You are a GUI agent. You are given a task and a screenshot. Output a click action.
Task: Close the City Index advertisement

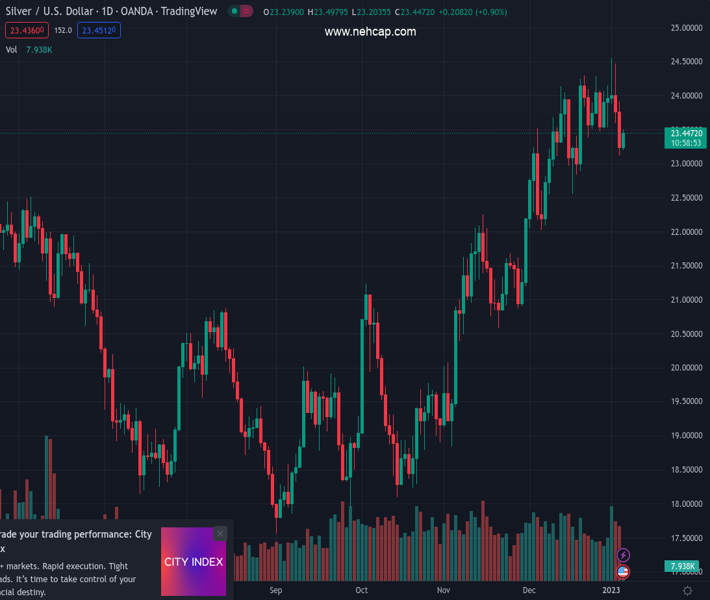220,534
